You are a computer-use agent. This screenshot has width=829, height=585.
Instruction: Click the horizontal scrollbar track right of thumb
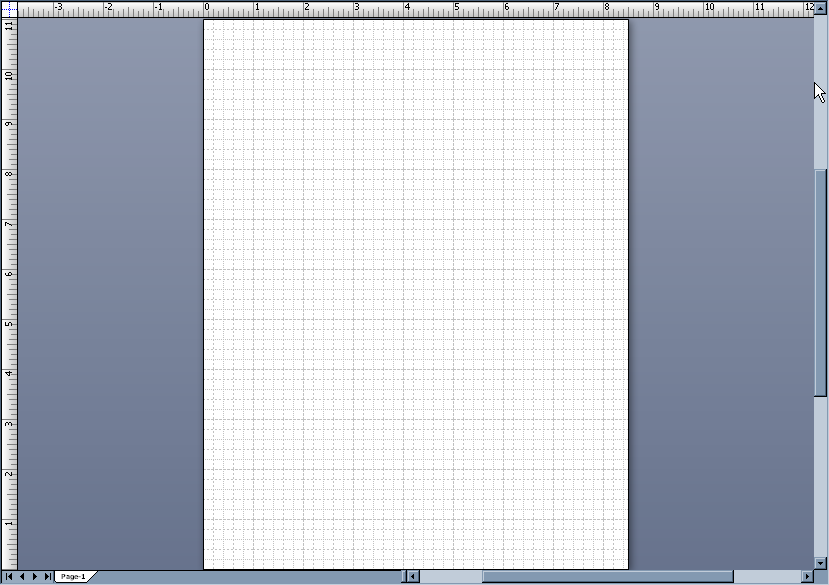(x=768, y=577)
